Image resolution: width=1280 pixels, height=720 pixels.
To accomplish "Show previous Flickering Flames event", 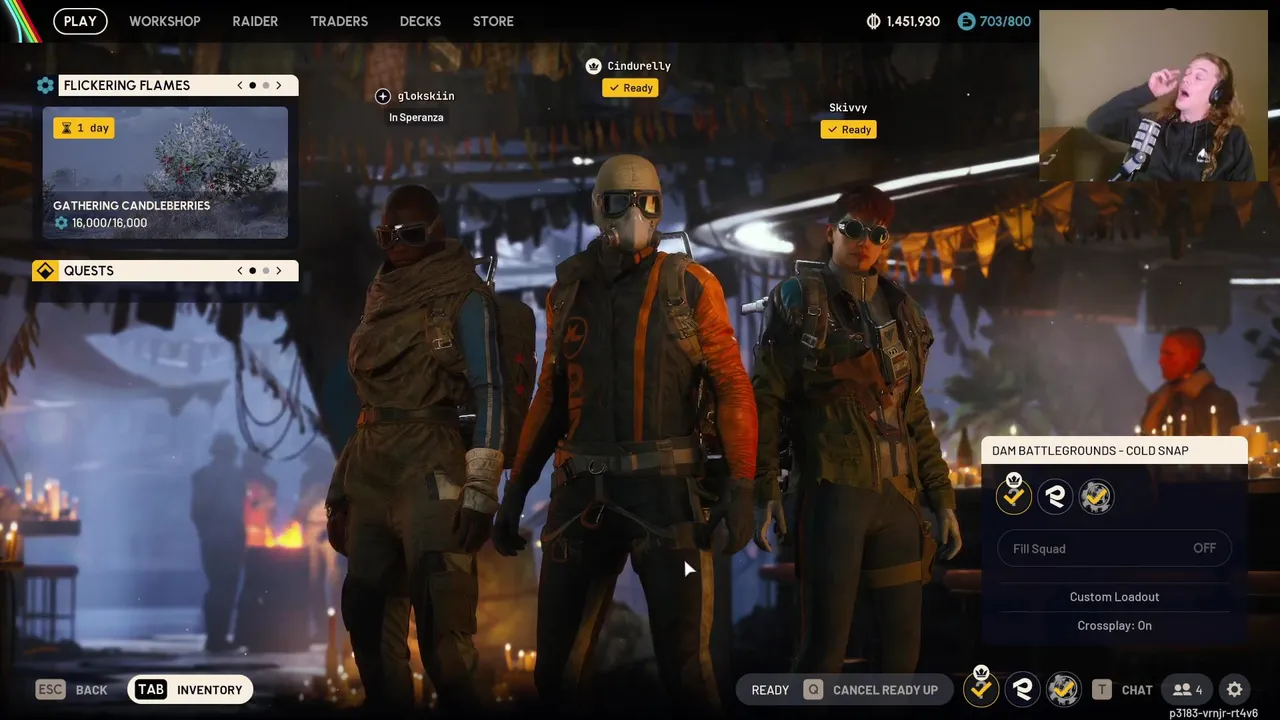I will click(x=240, y=86).
